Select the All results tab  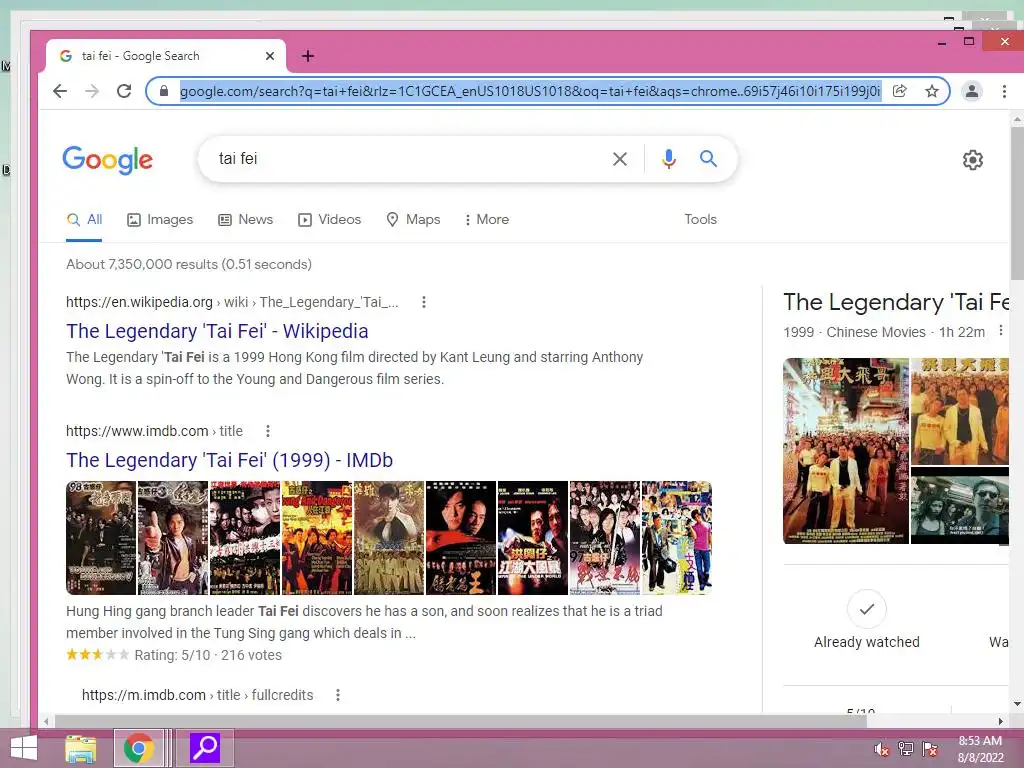[x=84, y=219]
